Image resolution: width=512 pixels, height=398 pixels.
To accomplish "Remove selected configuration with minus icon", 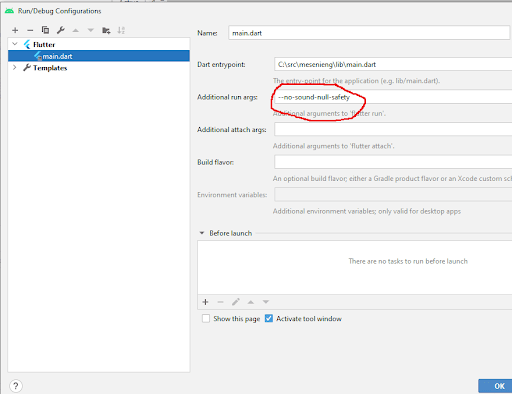I will click(x=30, y=31).
